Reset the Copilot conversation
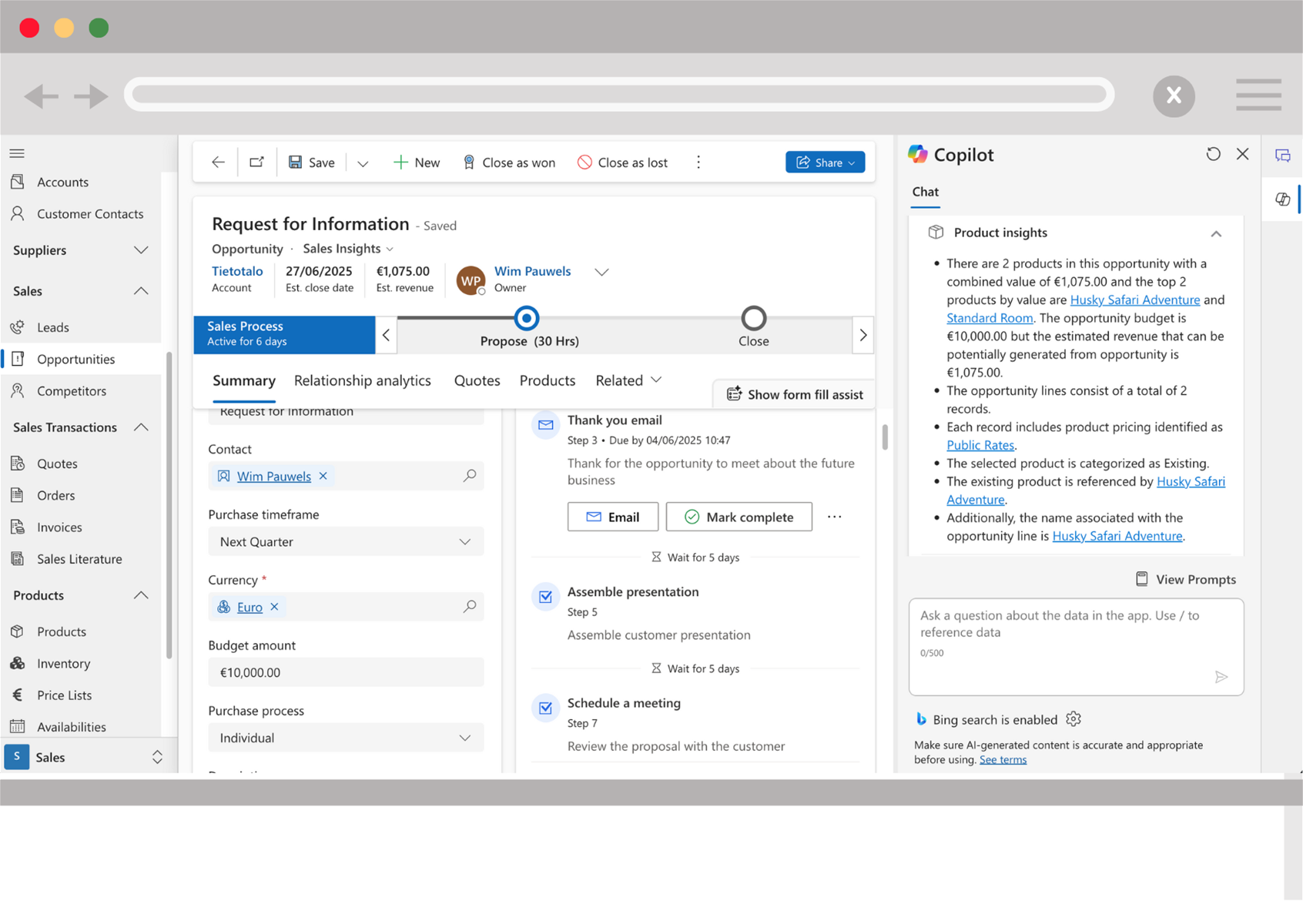Viewport: 1303px width, 924px height. pyautogui.click(x=1213, y=154)
